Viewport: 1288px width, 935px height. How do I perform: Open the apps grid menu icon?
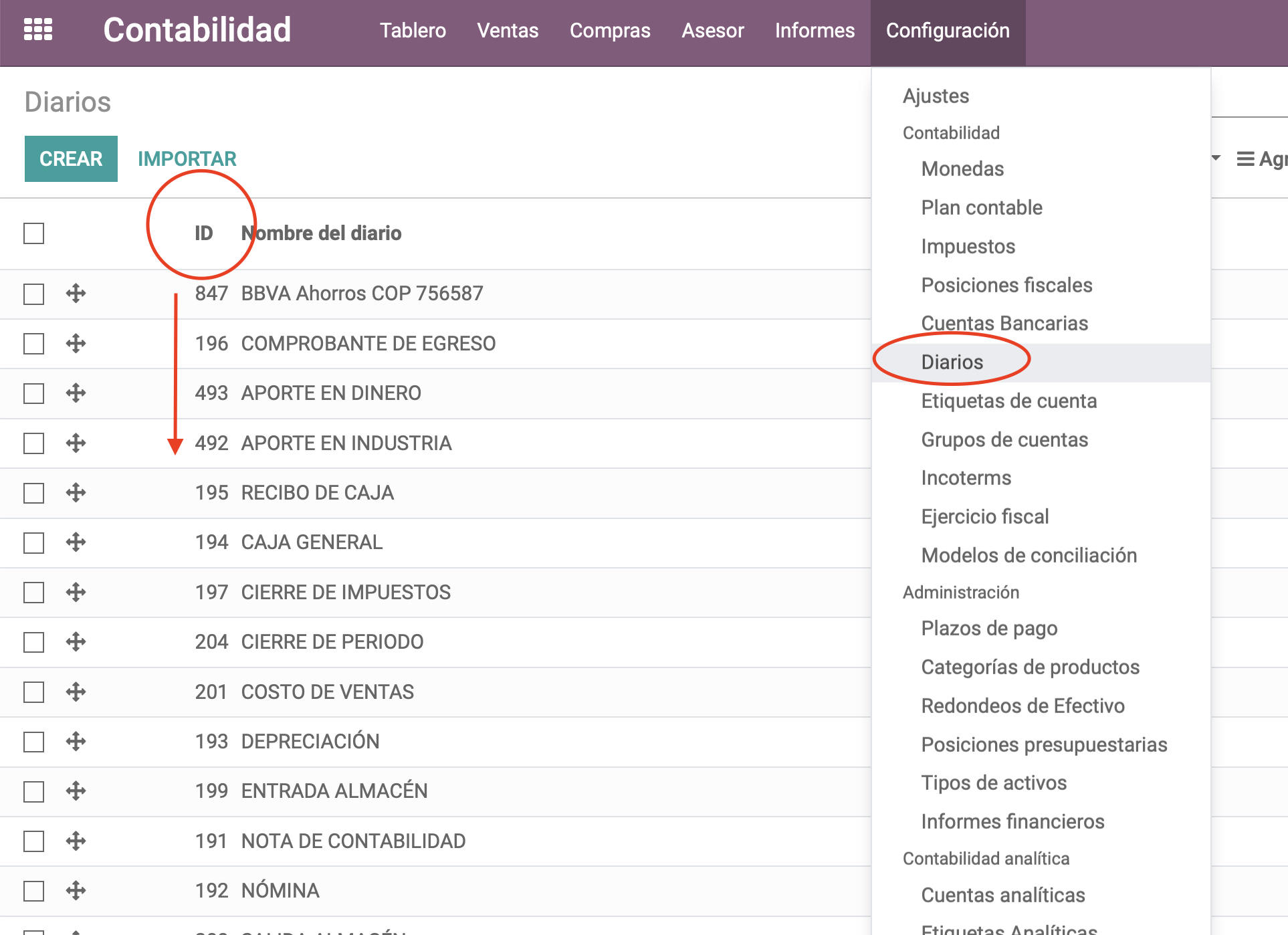38,30
